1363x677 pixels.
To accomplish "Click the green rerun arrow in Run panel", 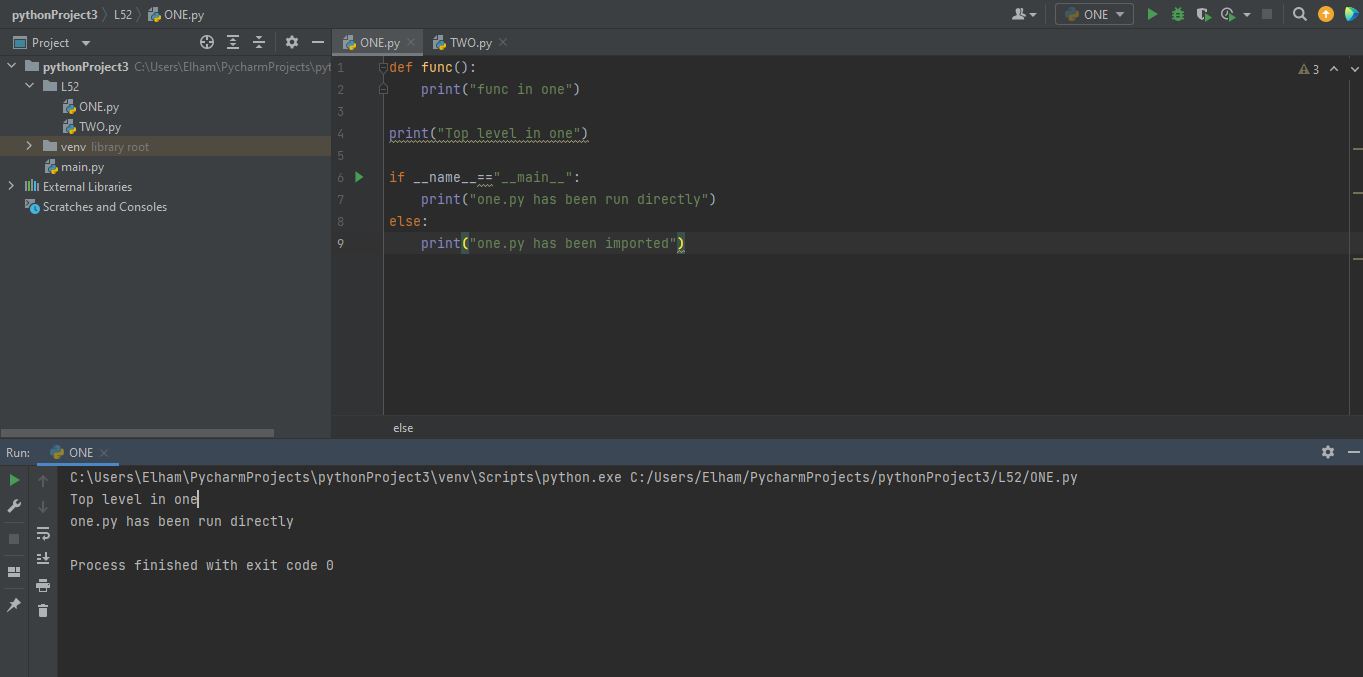I will click(14, 480).
